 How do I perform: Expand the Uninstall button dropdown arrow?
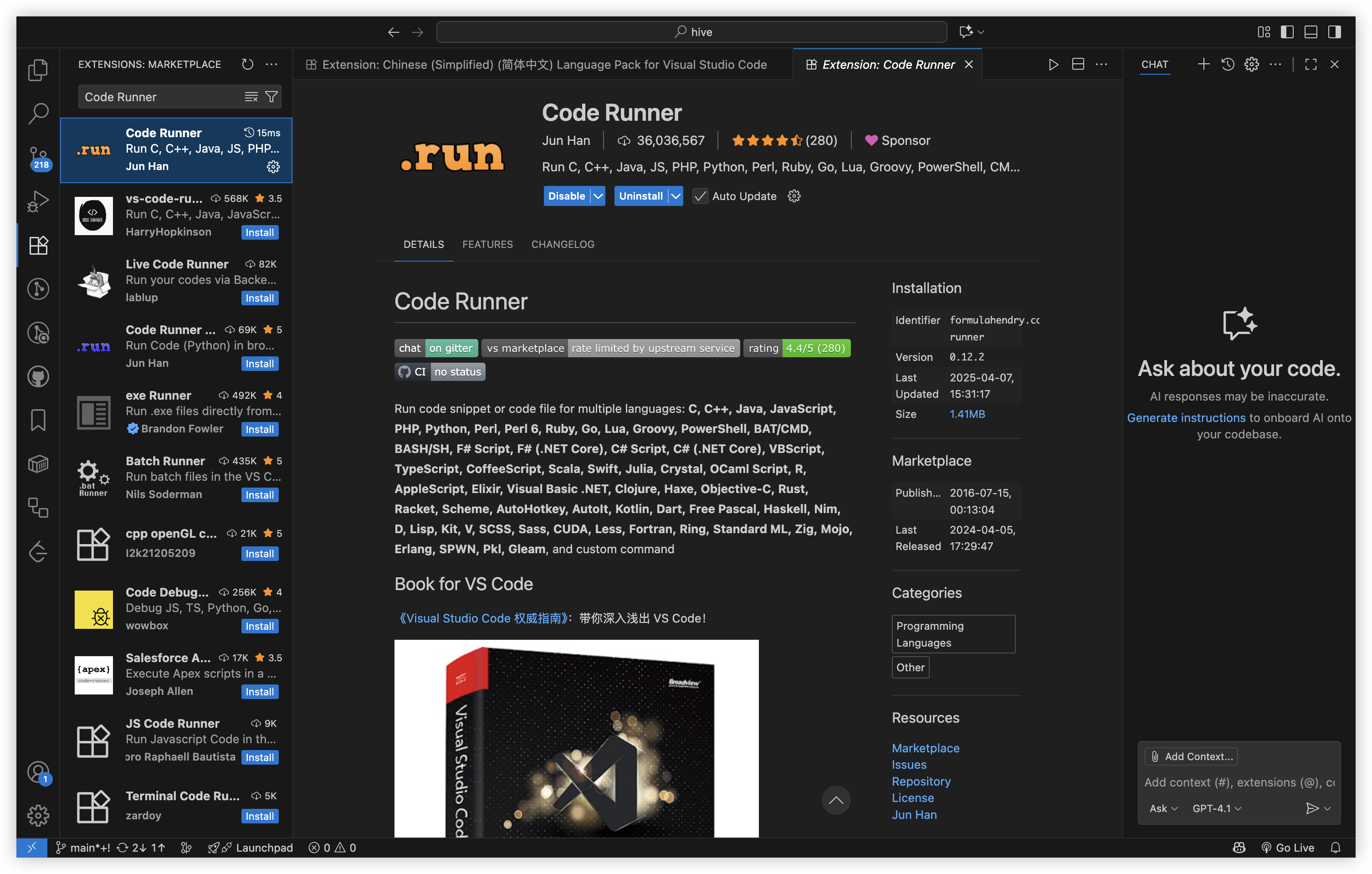pyautogui.click(x=676, y=196)
